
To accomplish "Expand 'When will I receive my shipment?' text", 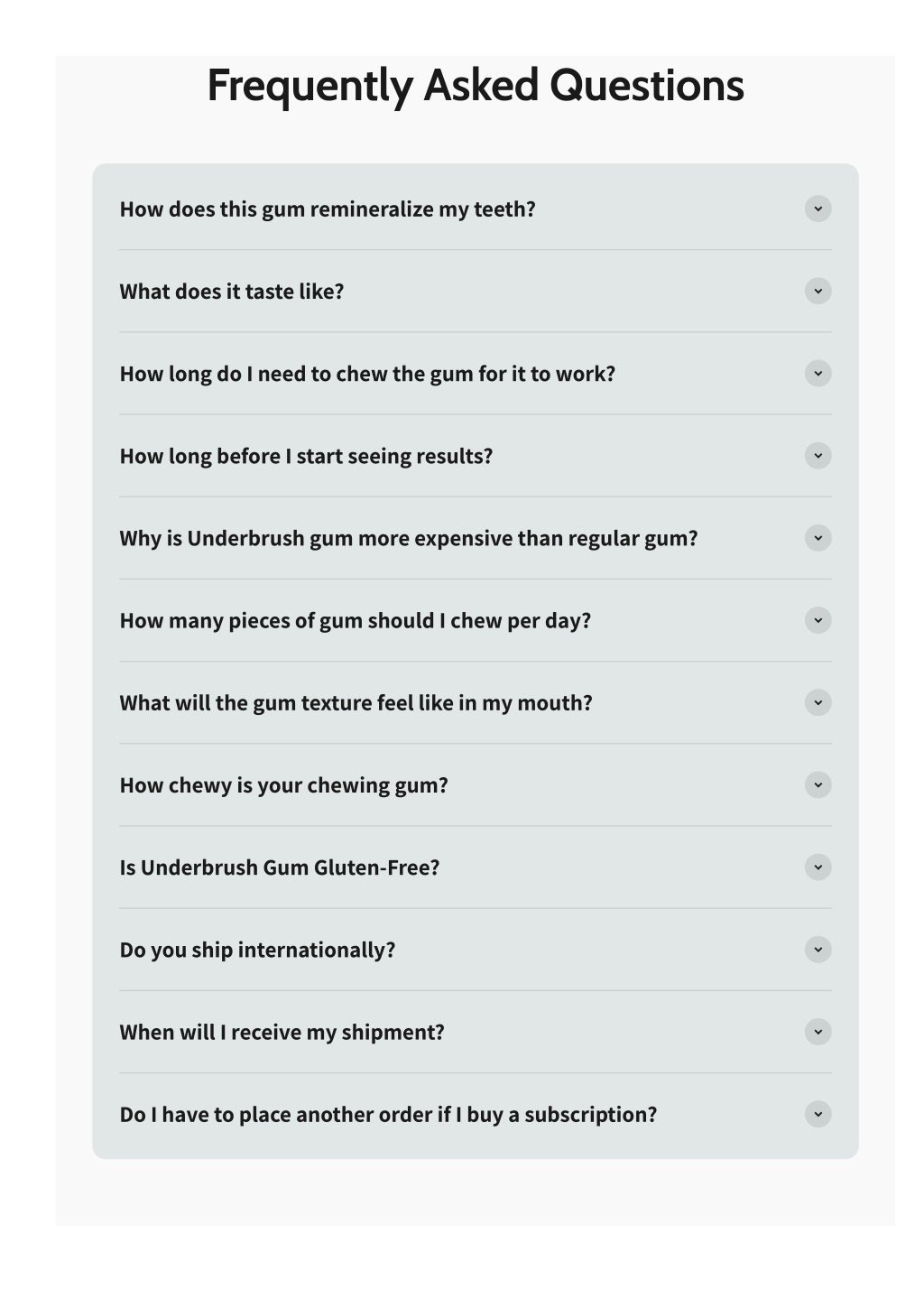I will coord(282,1033).
